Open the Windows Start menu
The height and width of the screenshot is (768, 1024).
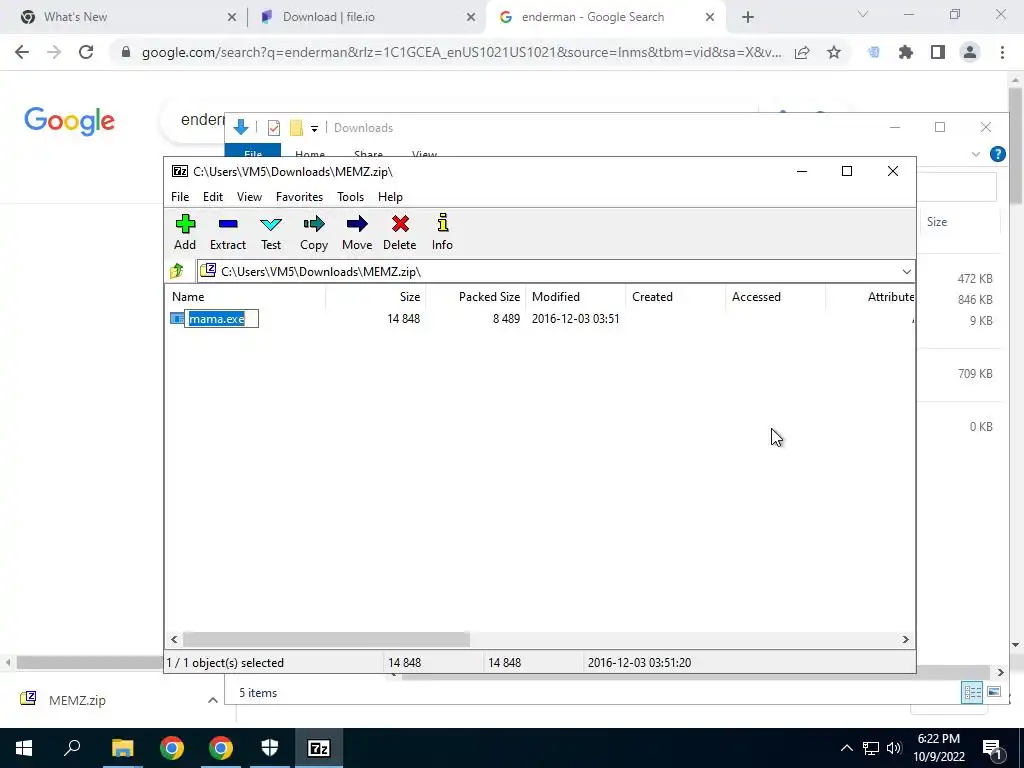[x=24, y=748]
